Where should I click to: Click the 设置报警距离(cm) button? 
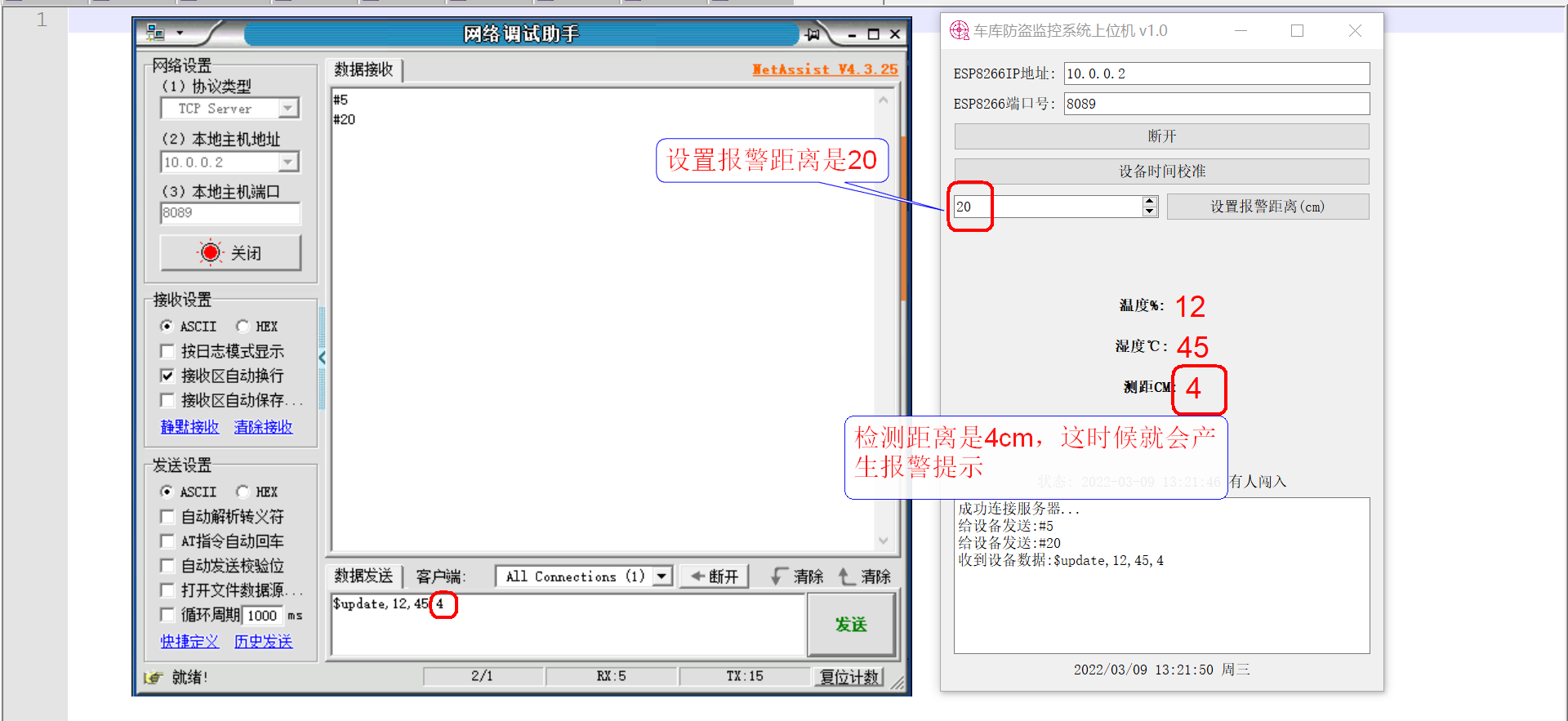1267,207
